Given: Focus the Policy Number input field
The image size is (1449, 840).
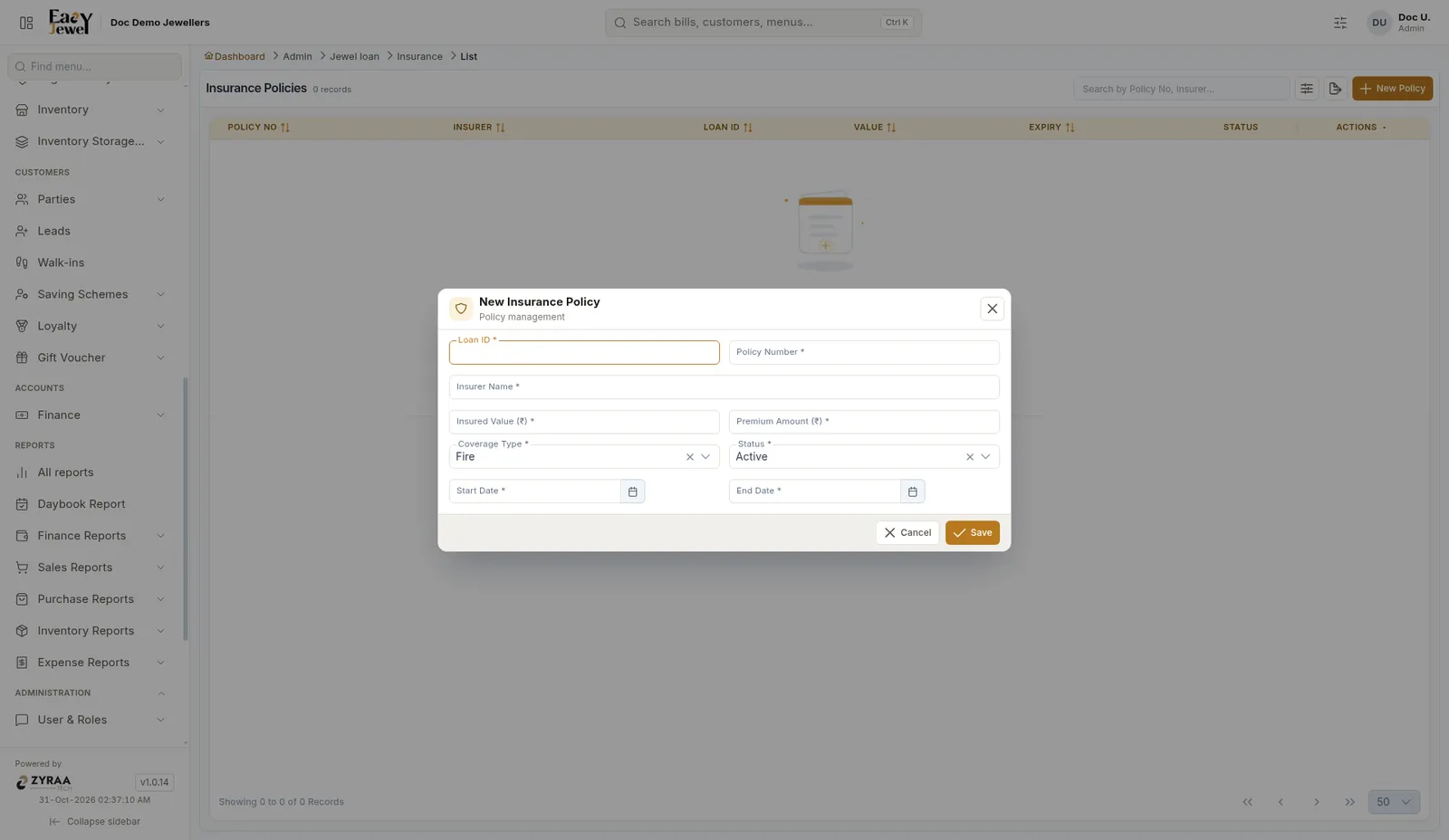Looking at the screenshot, I should pyautogui.click(x=864, y=352).
